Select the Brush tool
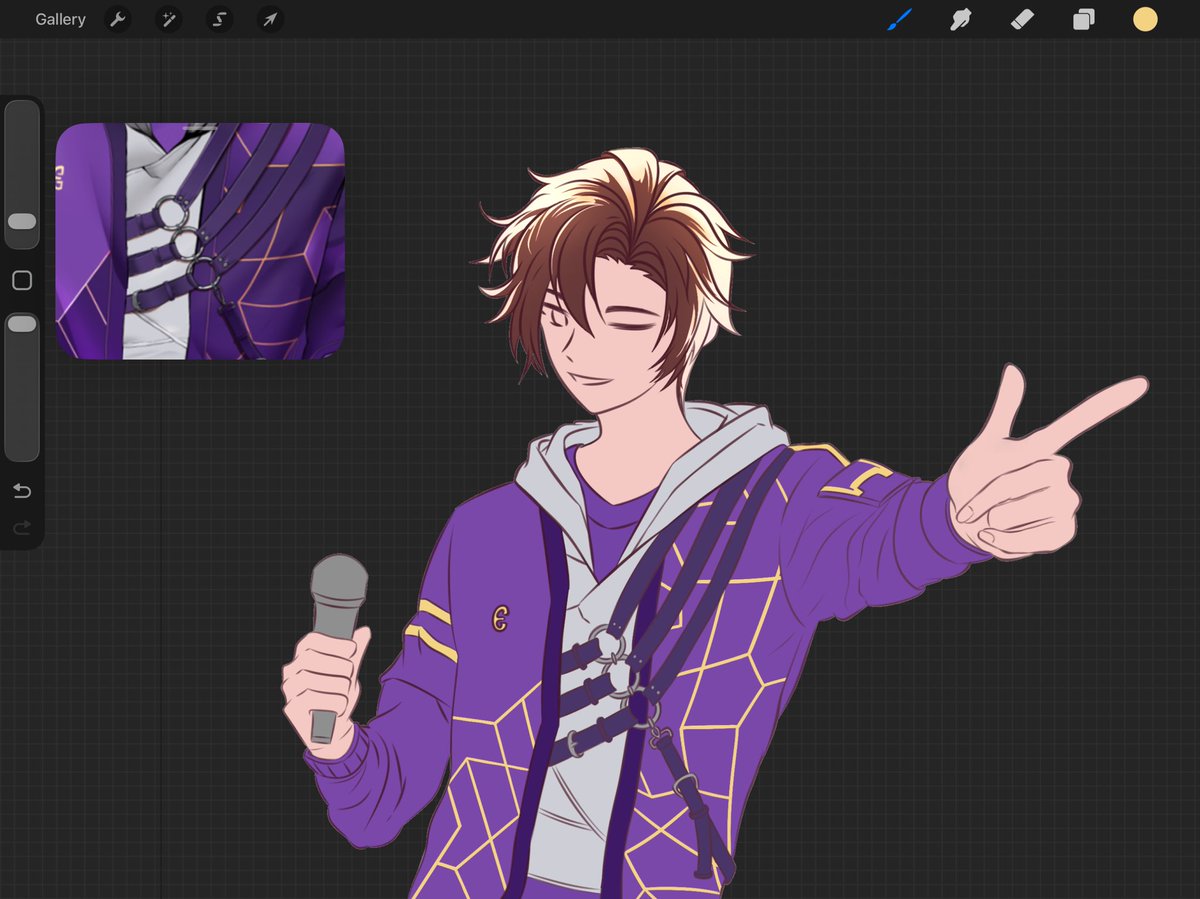This screenshot has height=899, width=1200. [899, 19]
